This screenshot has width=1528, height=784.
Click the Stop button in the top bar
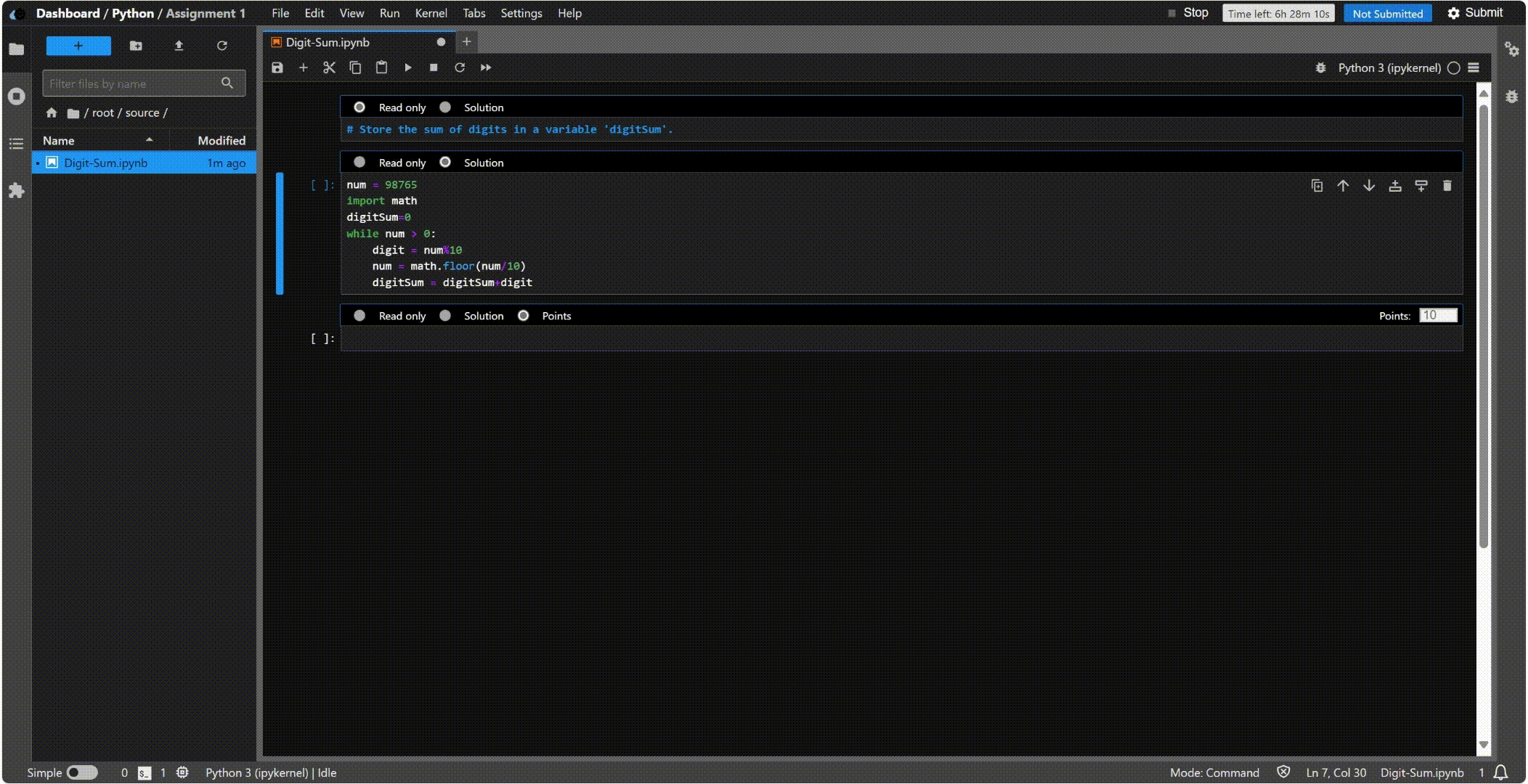click(1188, 12)
